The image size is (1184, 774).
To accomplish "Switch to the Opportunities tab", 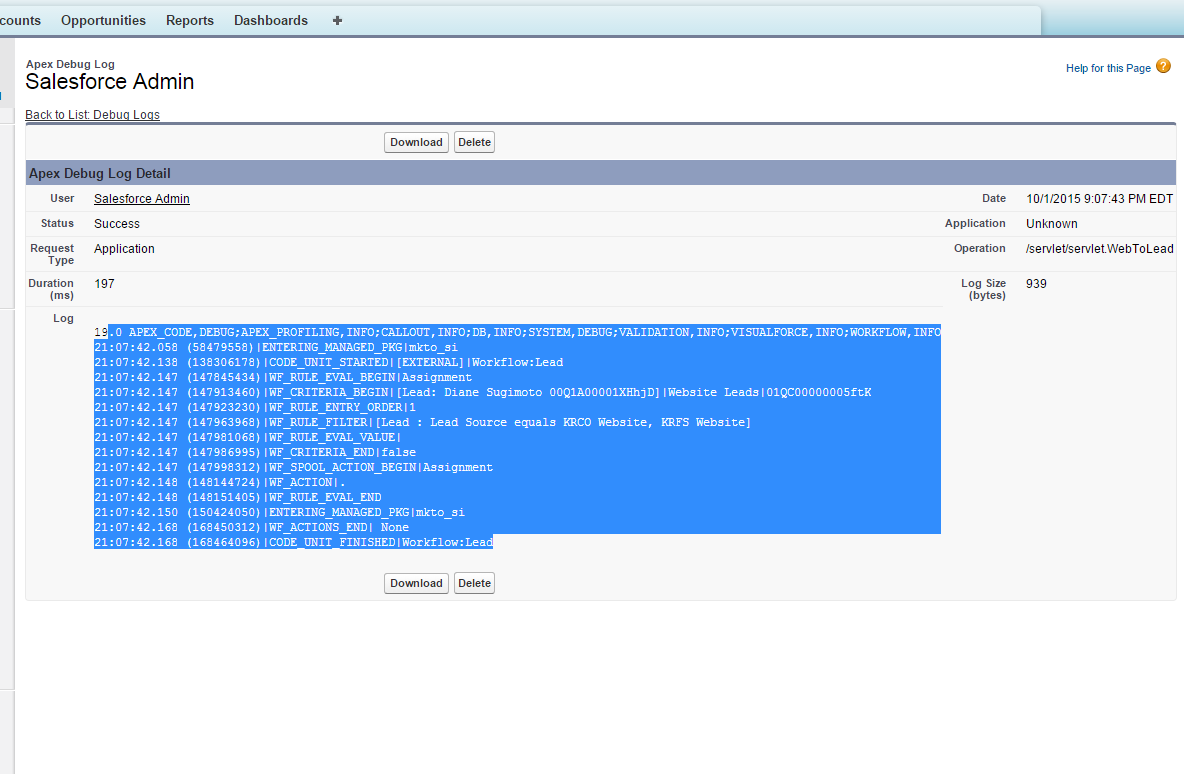I will (103, 20).
